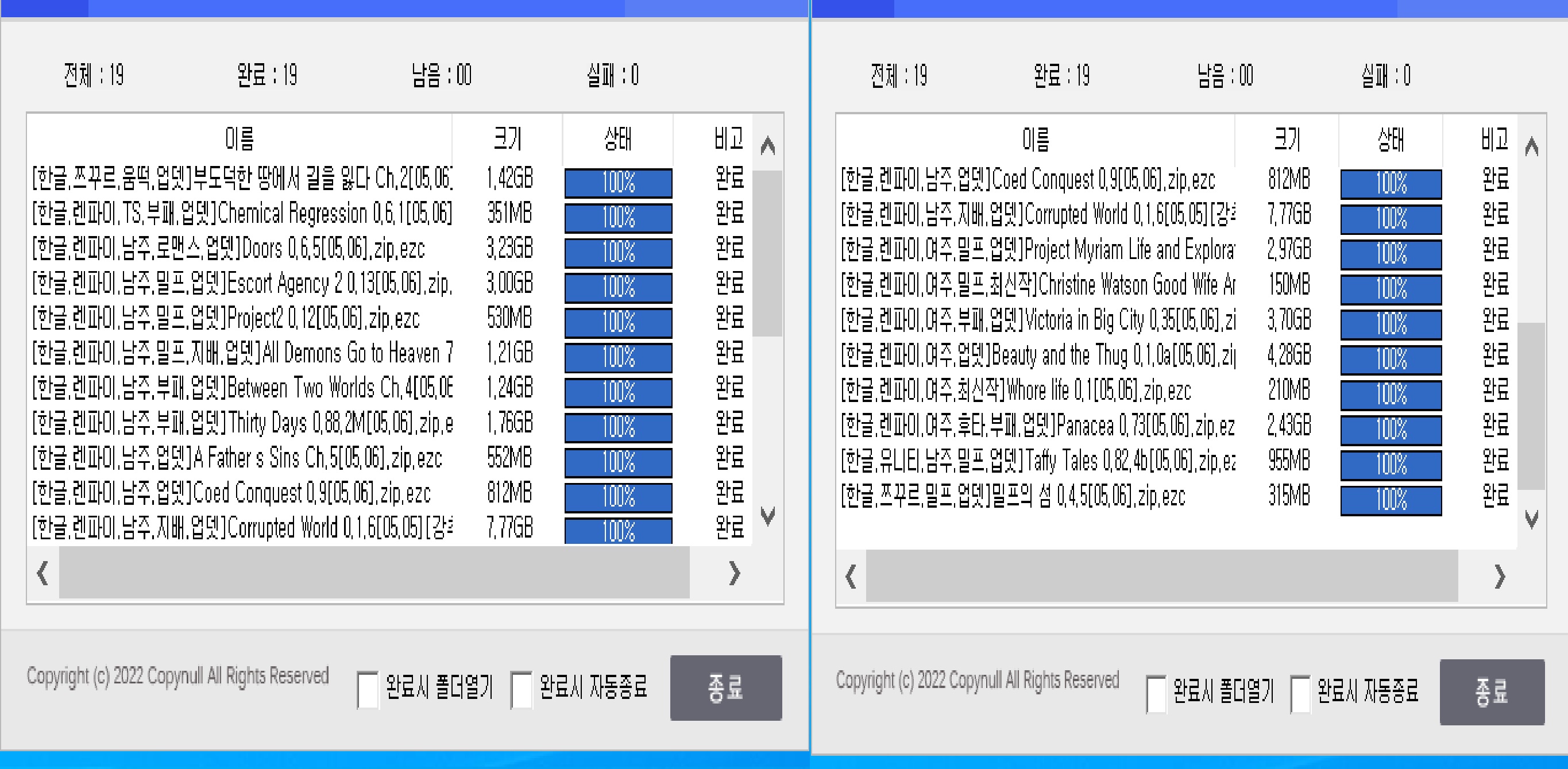Check 완료시 폴더열기 in right window

pos(1156,694)
